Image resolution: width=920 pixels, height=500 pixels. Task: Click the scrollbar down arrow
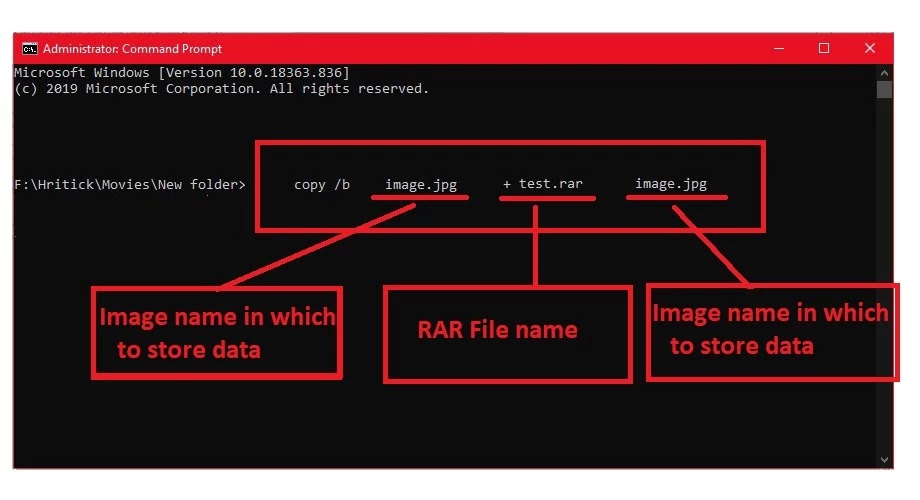click(884, 460)
